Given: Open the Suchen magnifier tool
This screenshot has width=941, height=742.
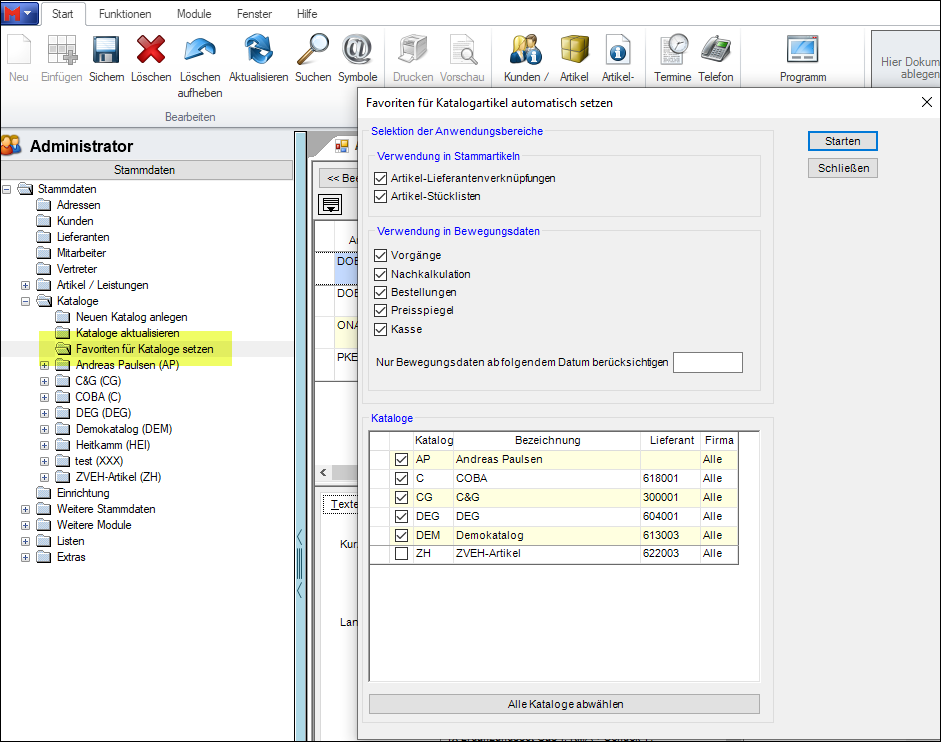Looking at the screenshot, I should tap(313, 50).
